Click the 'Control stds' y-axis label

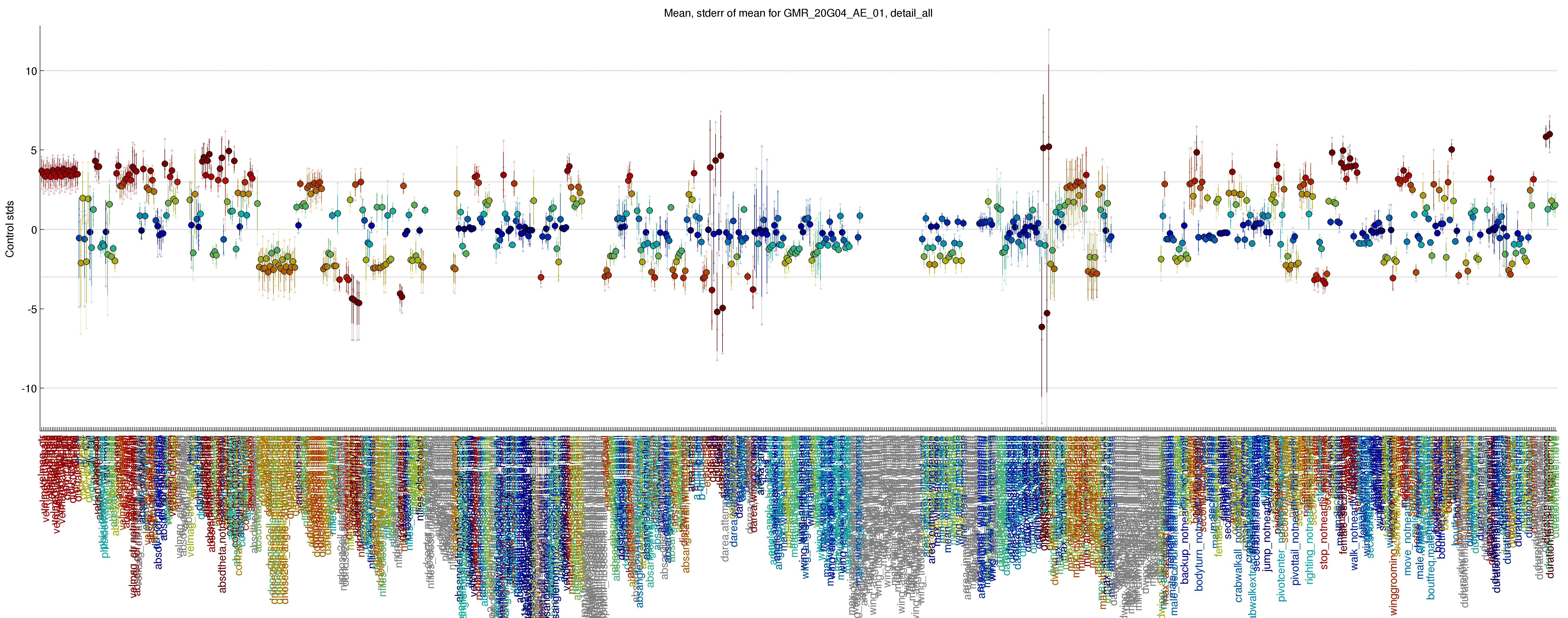[x=10, y=229]
